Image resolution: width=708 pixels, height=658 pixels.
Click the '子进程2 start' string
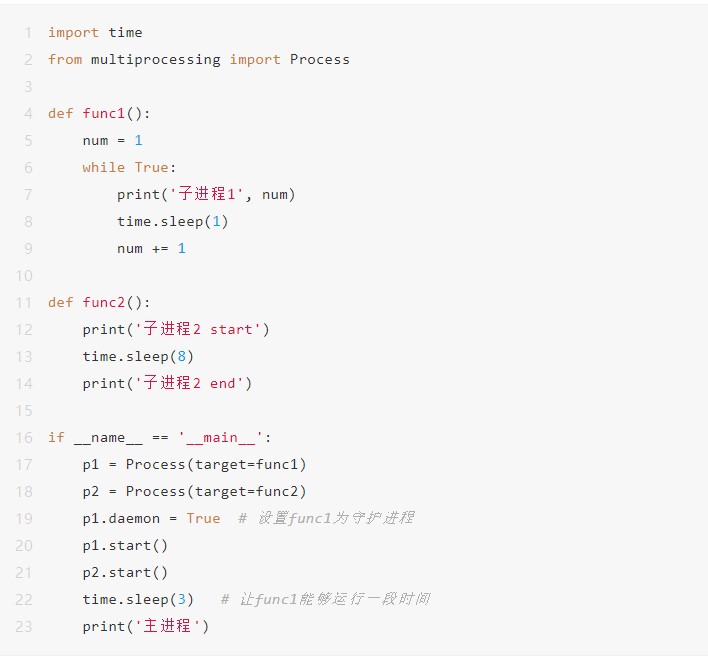tap(202, 329)
